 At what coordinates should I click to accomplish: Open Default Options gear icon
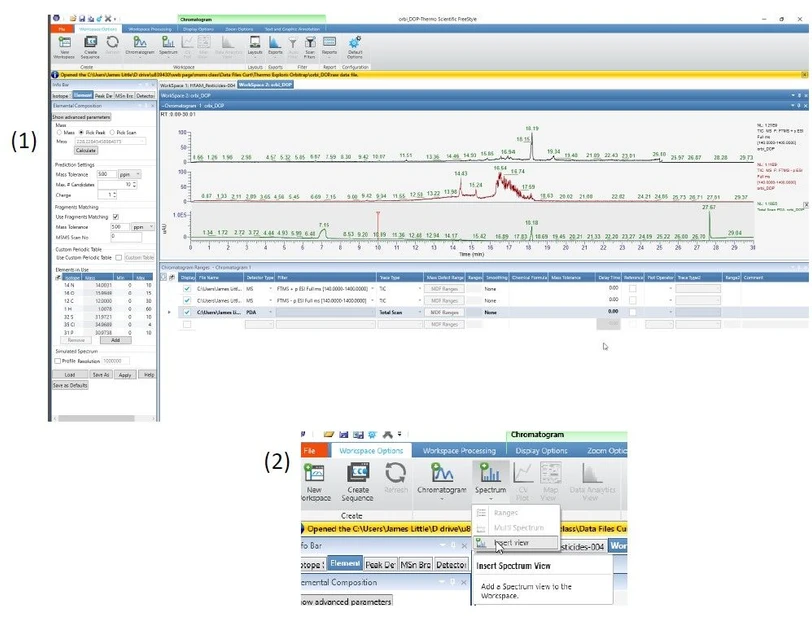[355, 47]
